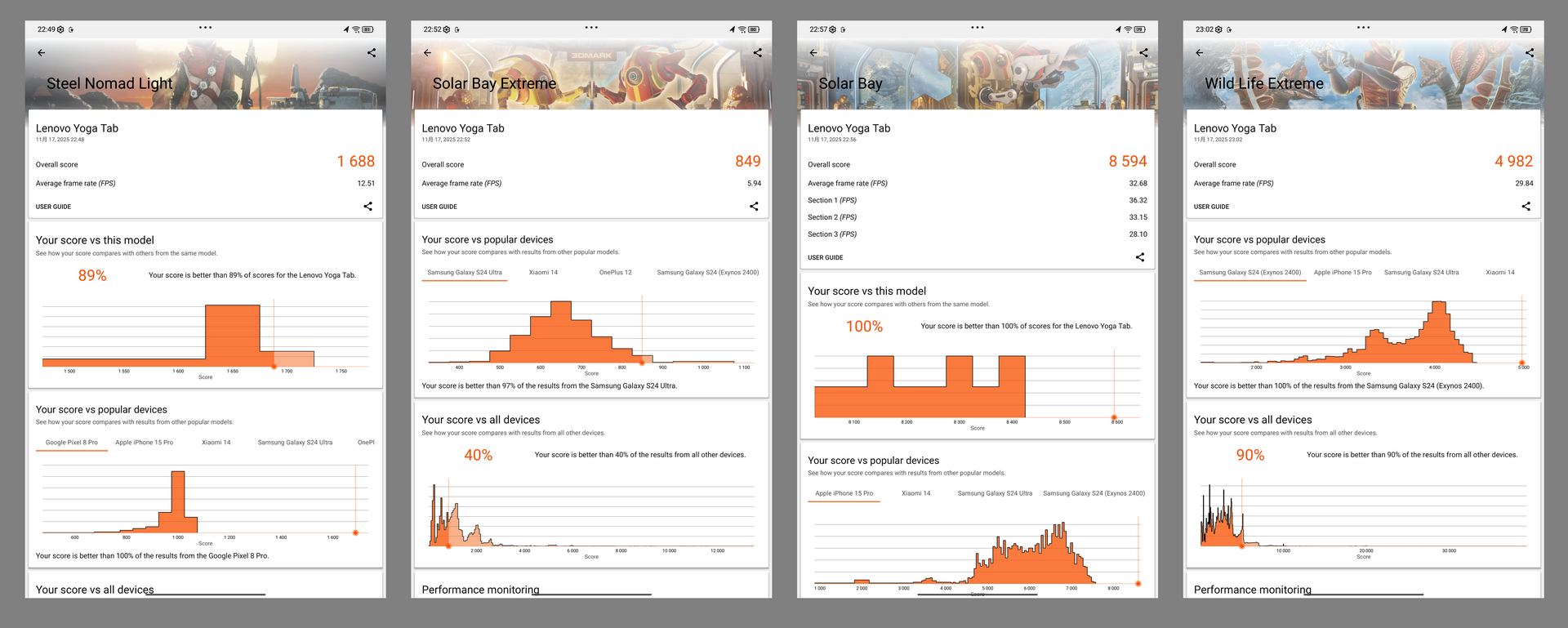Screen dimensions: 1568x628
Task: Select Apple iPhone 15 Pro tab in Steel Nomad
Action: pos(145,443)
